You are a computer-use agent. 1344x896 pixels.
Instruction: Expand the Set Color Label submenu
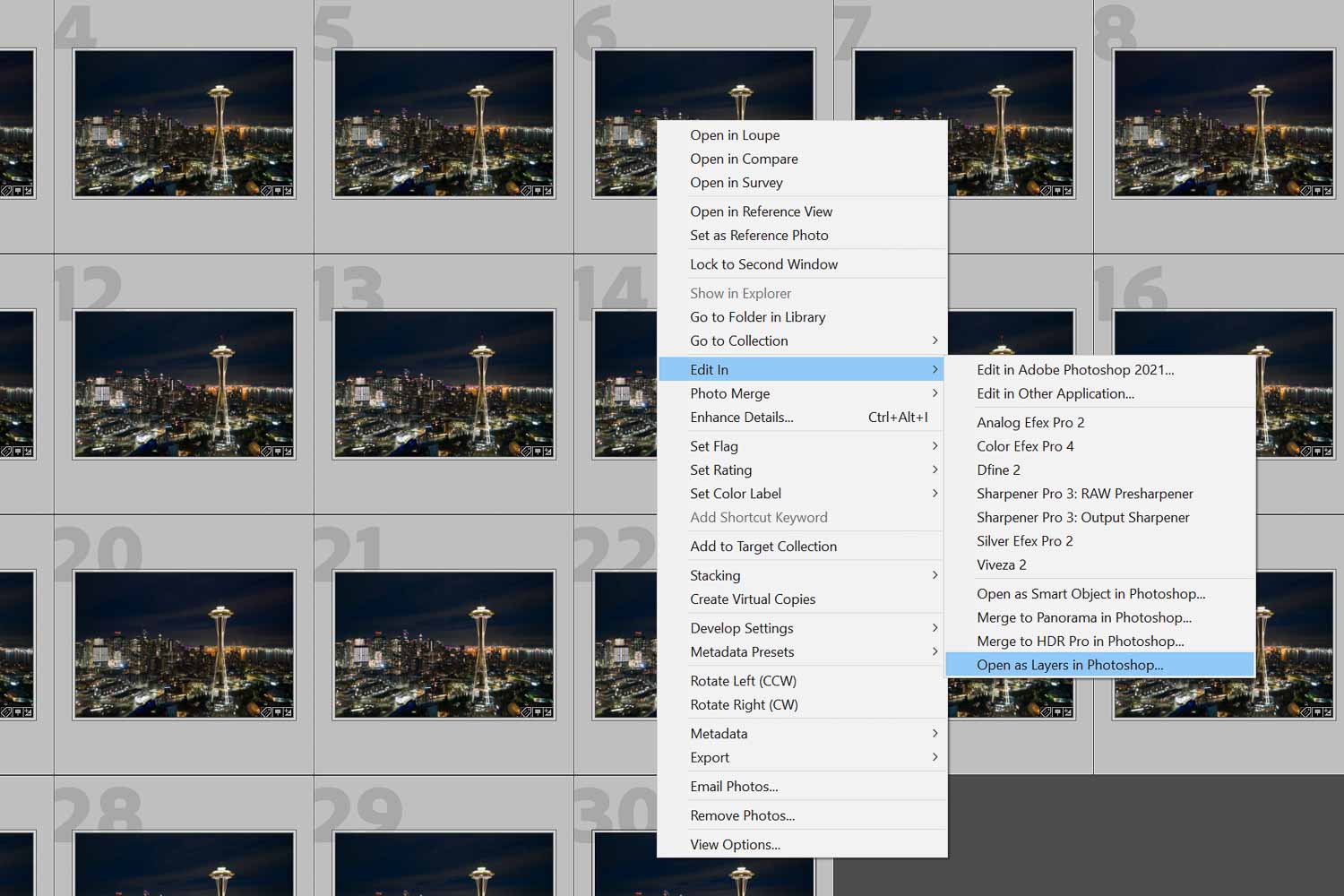802,494
